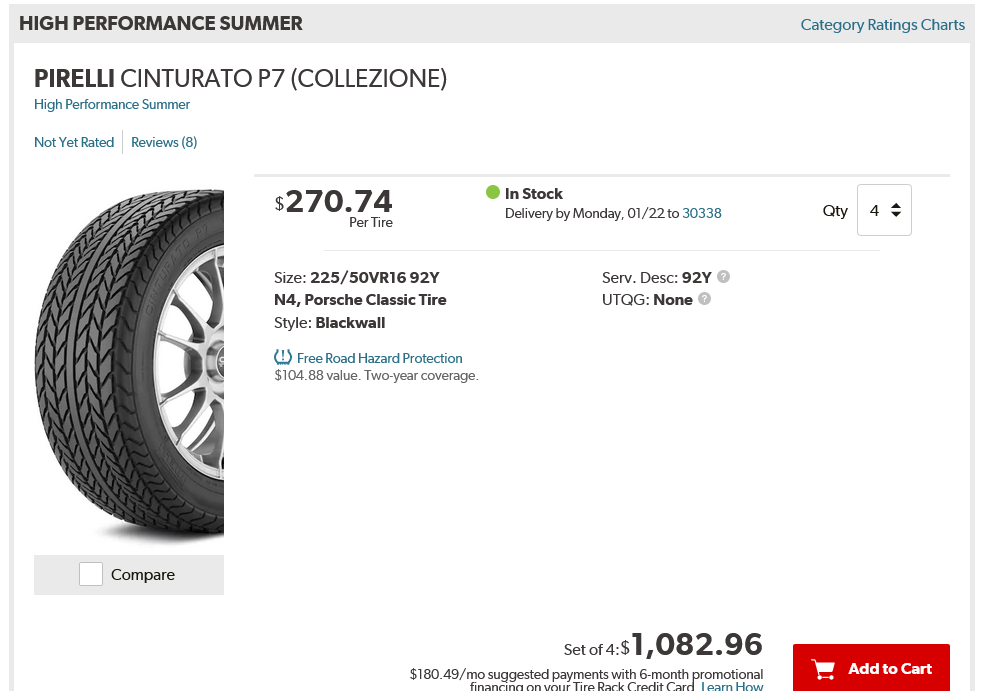Tick the Compare checkbox
Viewport: 990px width, 691px height.
91,574
